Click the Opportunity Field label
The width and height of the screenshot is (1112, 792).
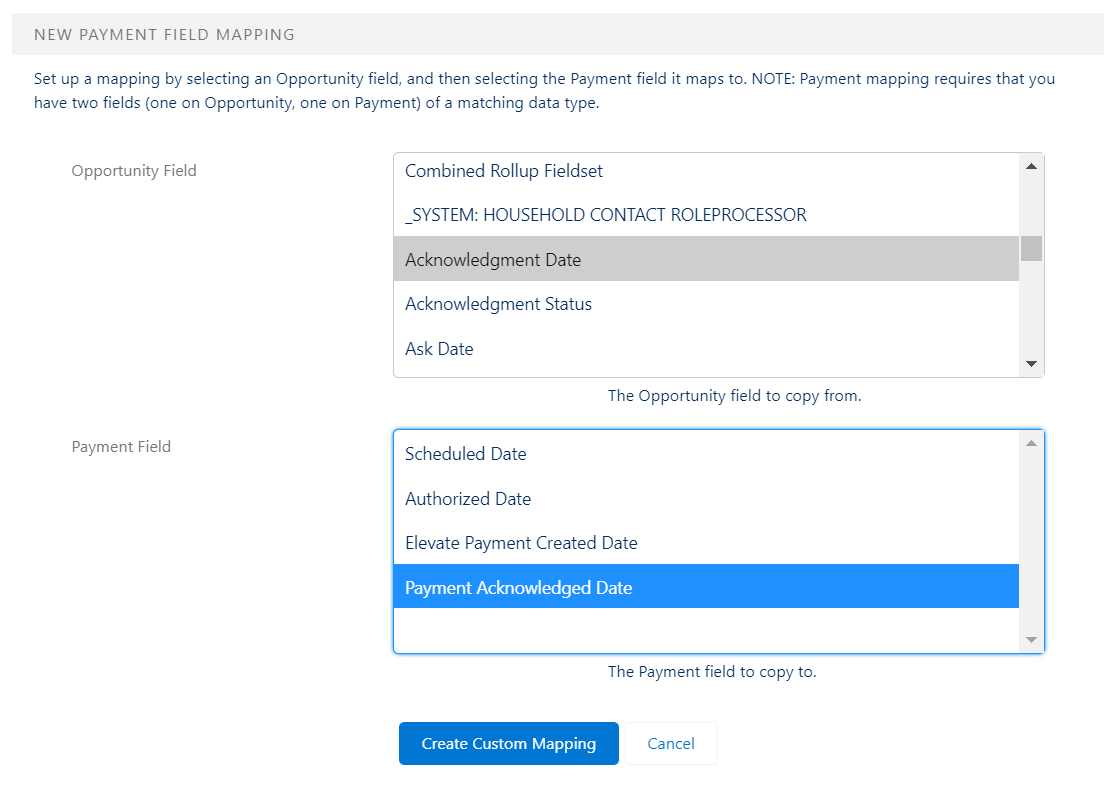[x=134, y=171]
